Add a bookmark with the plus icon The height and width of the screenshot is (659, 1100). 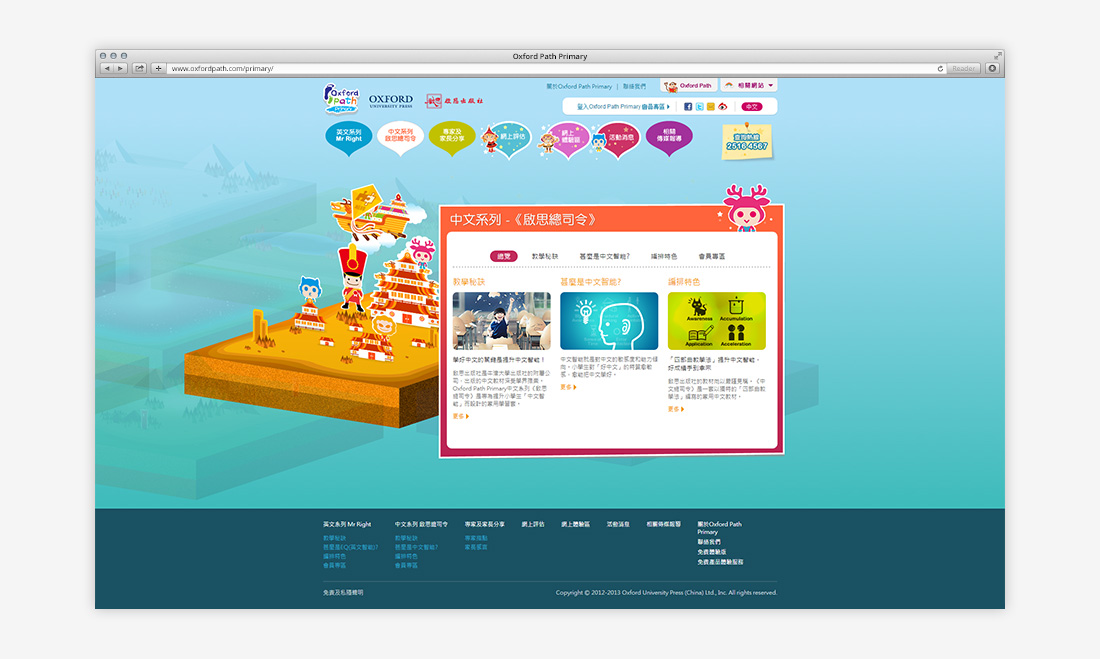pos(159,68)
